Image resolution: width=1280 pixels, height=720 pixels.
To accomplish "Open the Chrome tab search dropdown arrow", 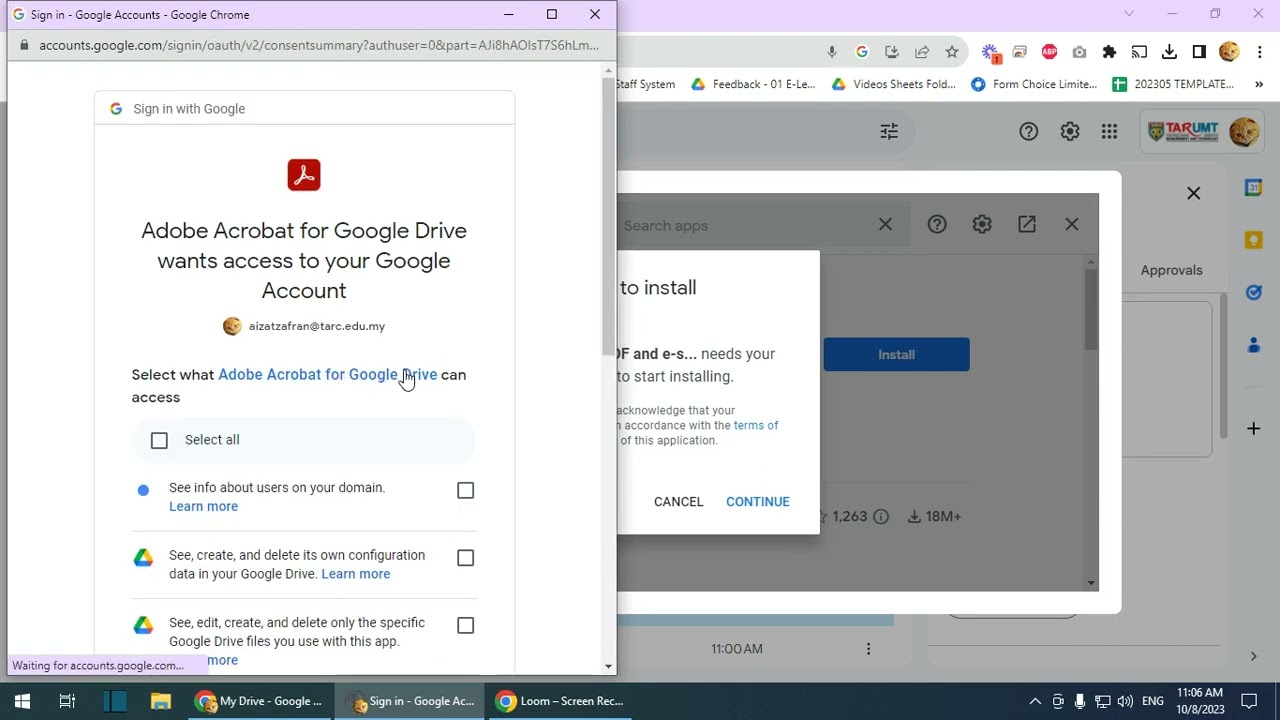I will [1129, 14].
